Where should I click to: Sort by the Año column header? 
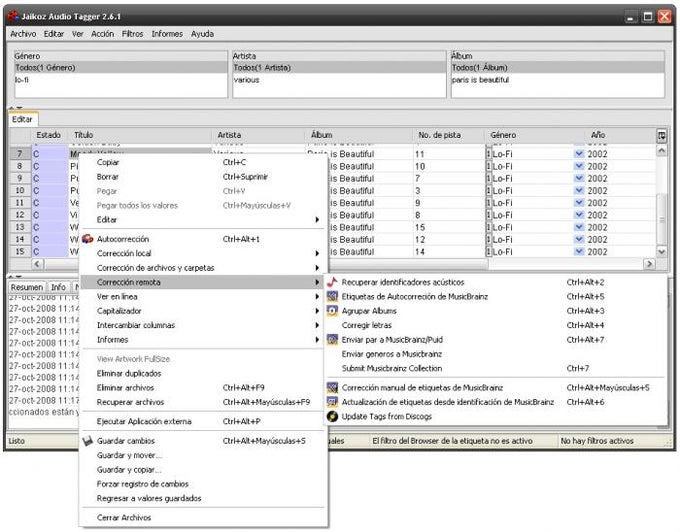(620, 135)
